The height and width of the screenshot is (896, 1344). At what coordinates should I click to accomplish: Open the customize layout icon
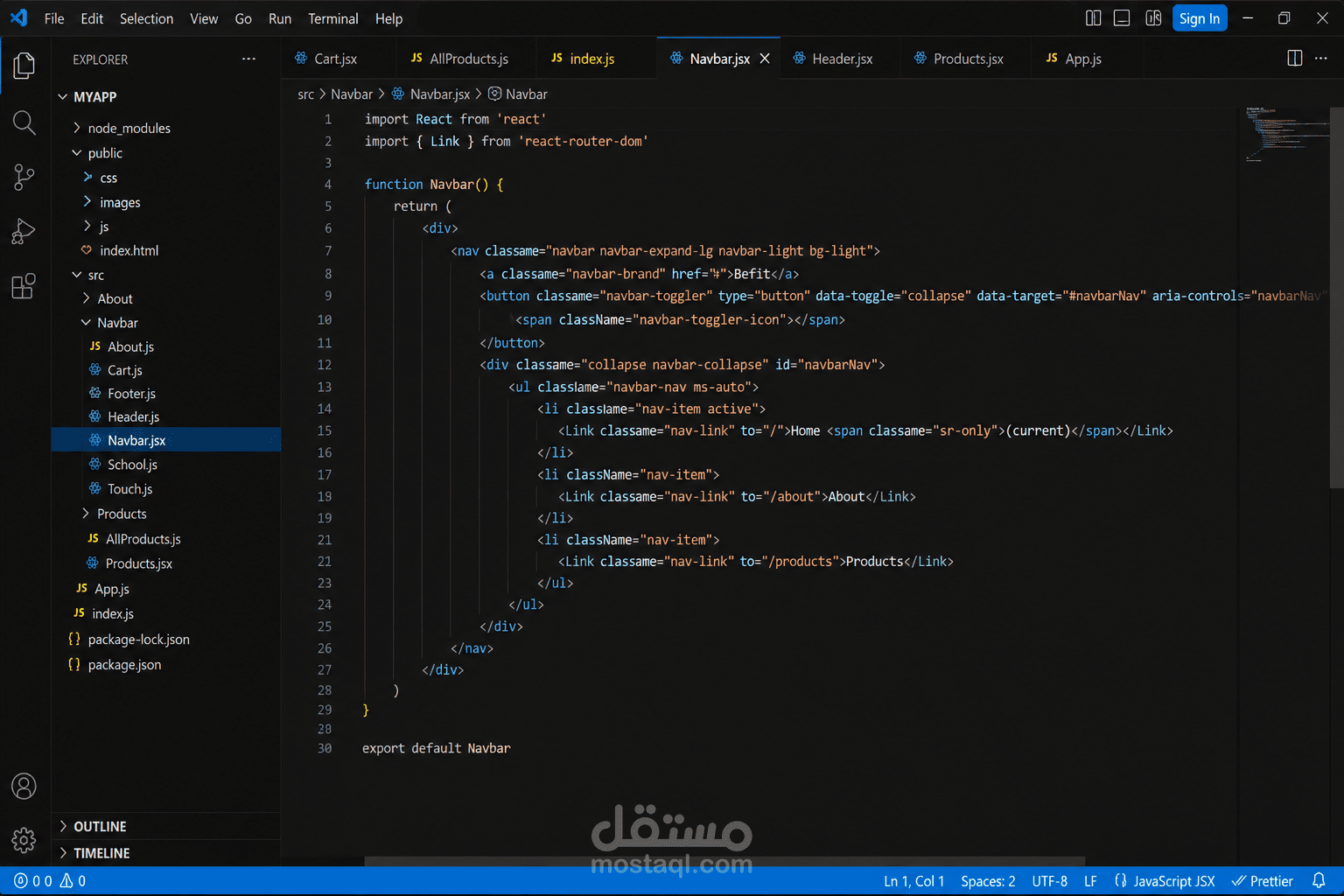click(x=1153, y=18)
